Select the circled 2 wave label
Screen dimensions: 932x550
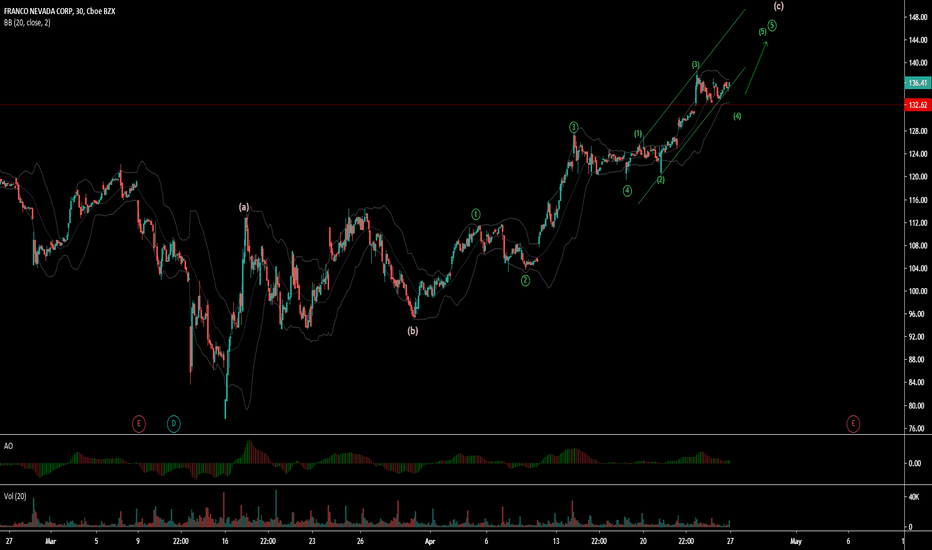point(525,280)
